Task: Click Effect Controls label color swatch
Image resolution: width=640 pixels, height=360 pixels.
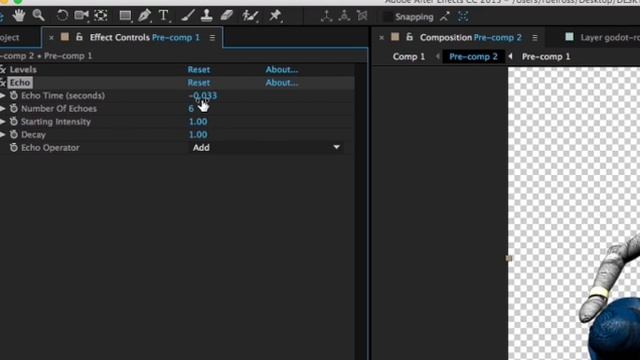Action: coord(65,37)
